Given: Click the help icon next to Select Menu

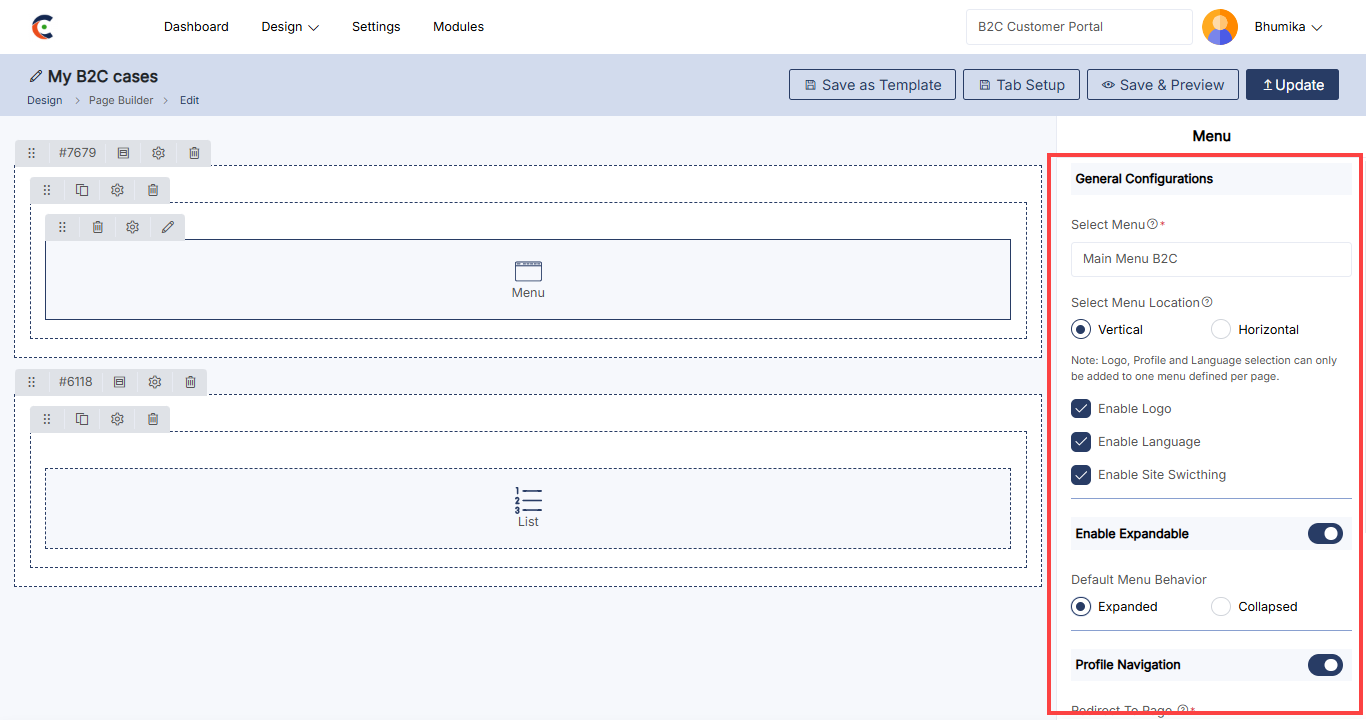Looking at the screenshot, I should coord(1152,224).
